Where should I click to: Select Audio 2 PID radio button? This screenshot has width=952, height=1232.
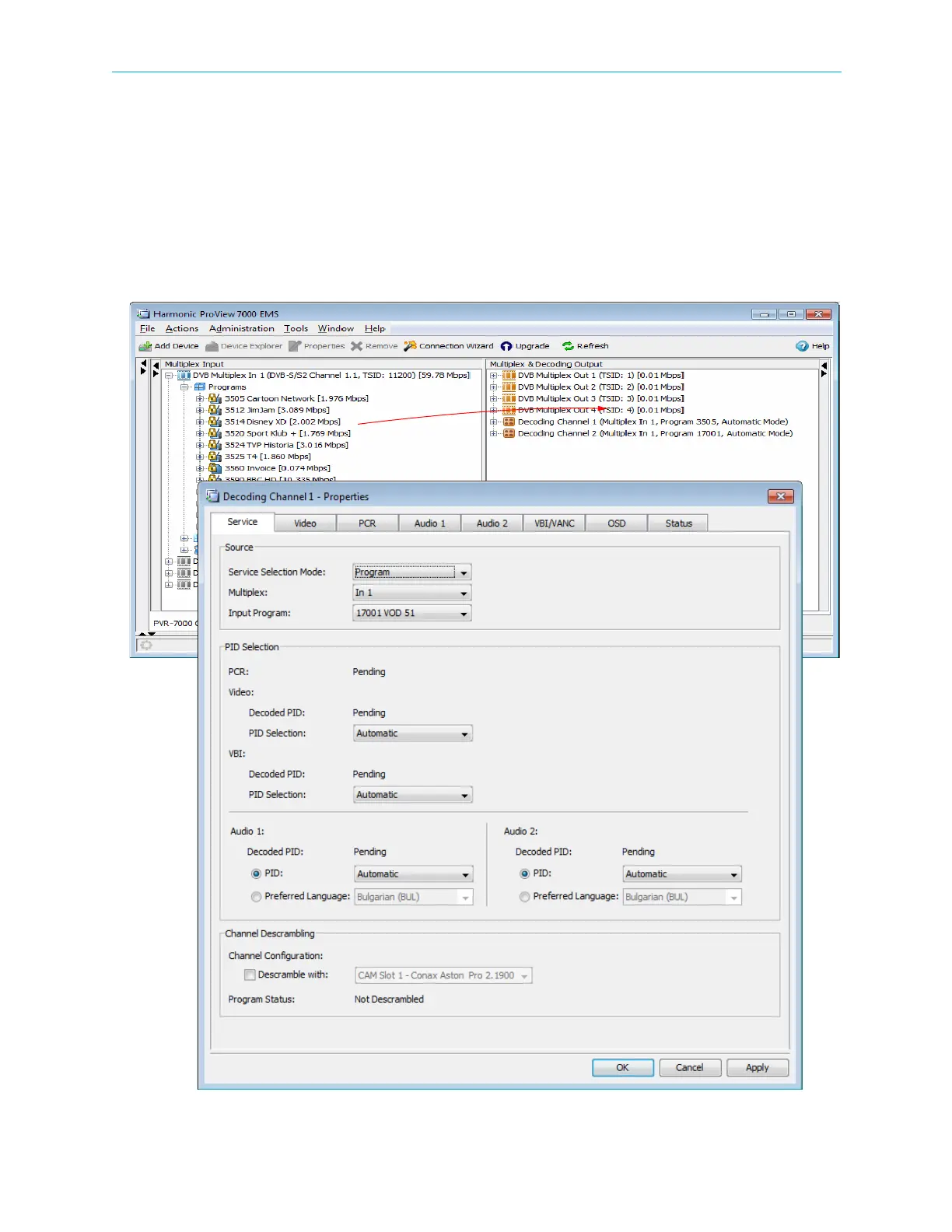pyautogui.click(x=524, y=873)
